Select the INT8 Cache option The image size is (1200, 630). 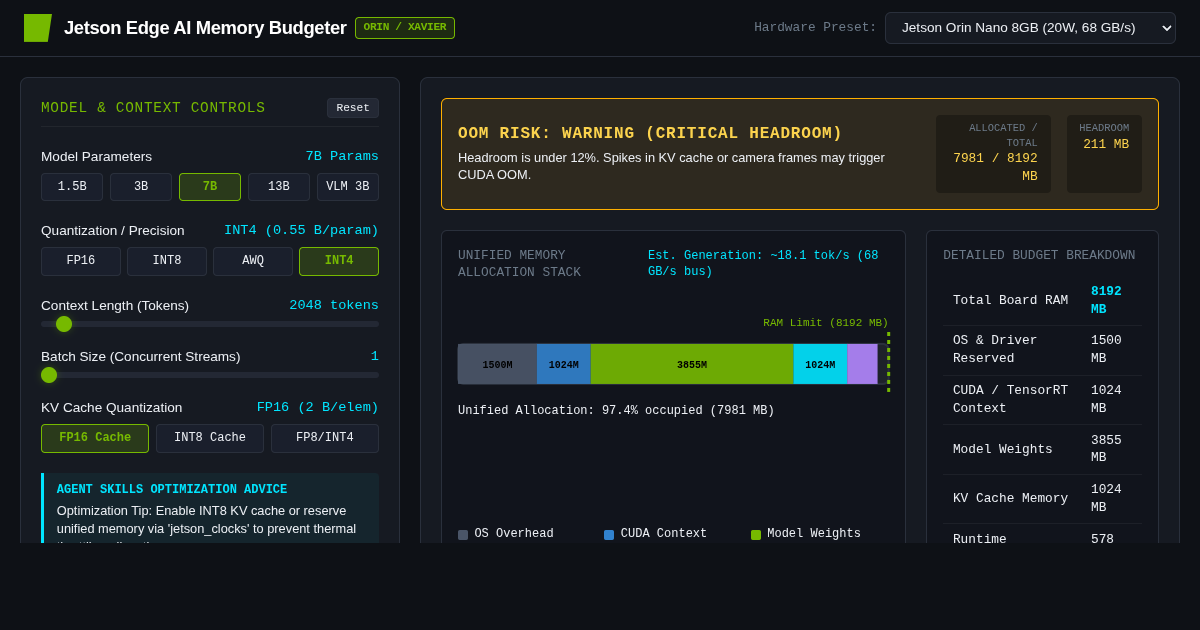coord(210,438)
